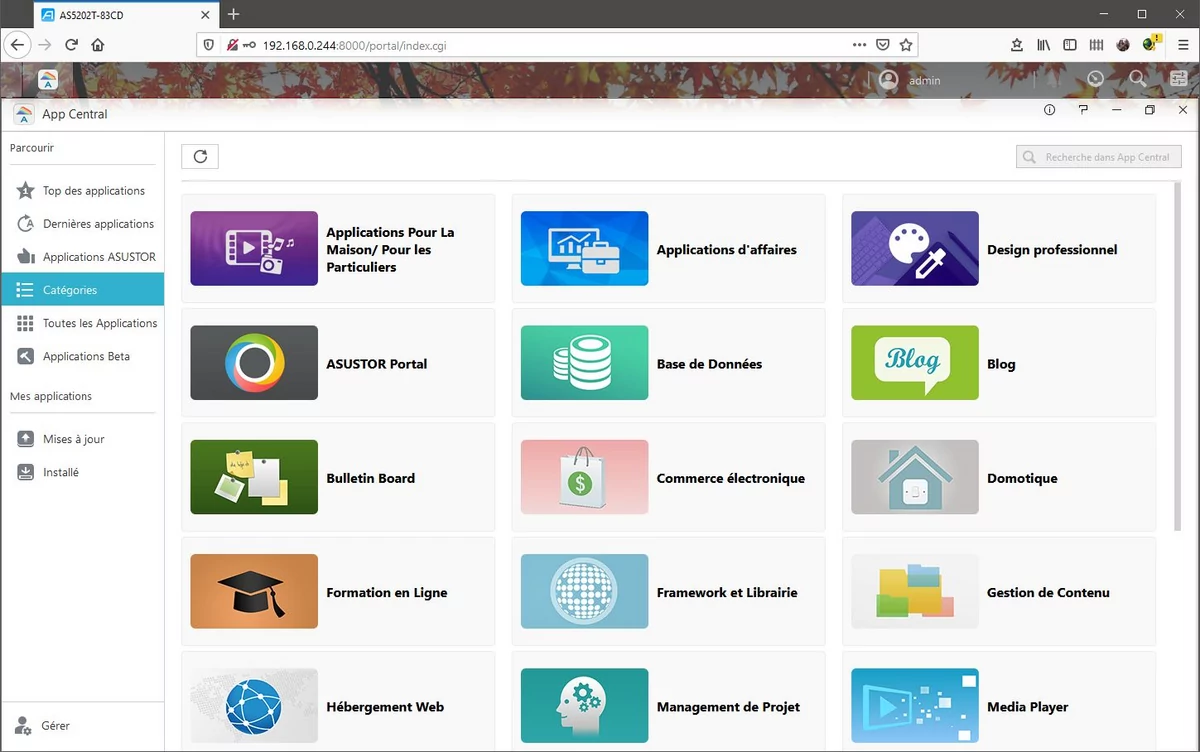
Task: Open Design professionnel category
Action: click(999, 249)
